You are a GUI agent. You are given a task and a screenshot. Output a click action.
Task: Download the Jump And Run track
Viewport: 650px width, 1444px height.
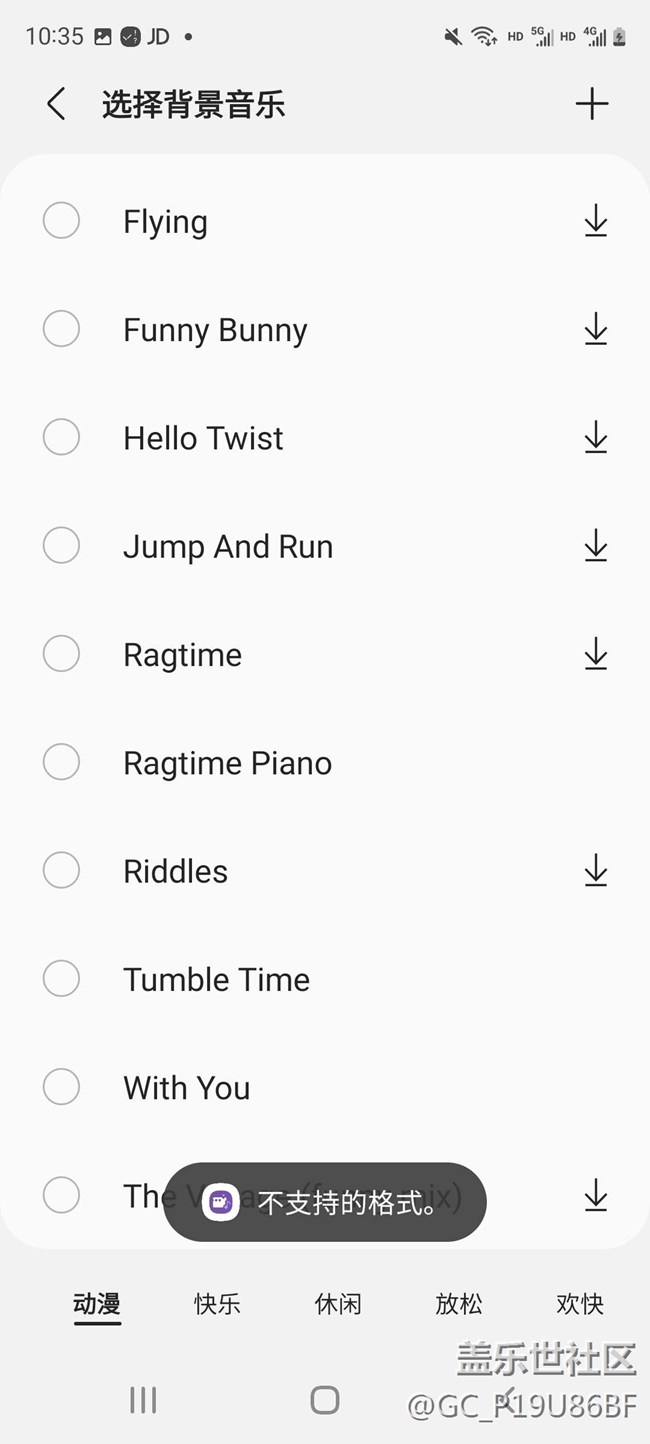pos(596,546)
